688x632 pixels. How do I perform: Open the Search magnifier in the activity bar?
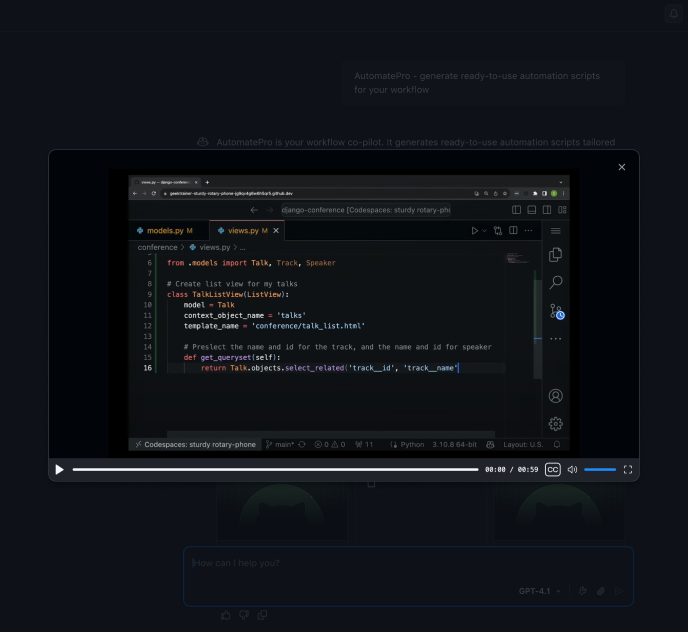[x=556, y=283]
